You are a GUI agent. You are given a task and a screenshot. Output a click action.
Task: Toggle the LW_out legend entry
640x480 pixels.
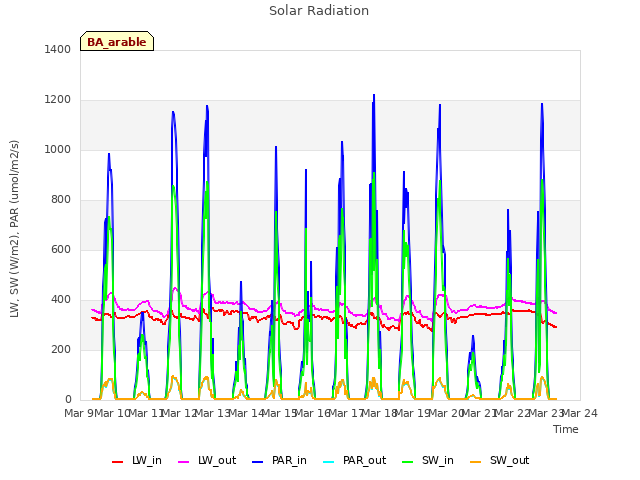[207, 461]
